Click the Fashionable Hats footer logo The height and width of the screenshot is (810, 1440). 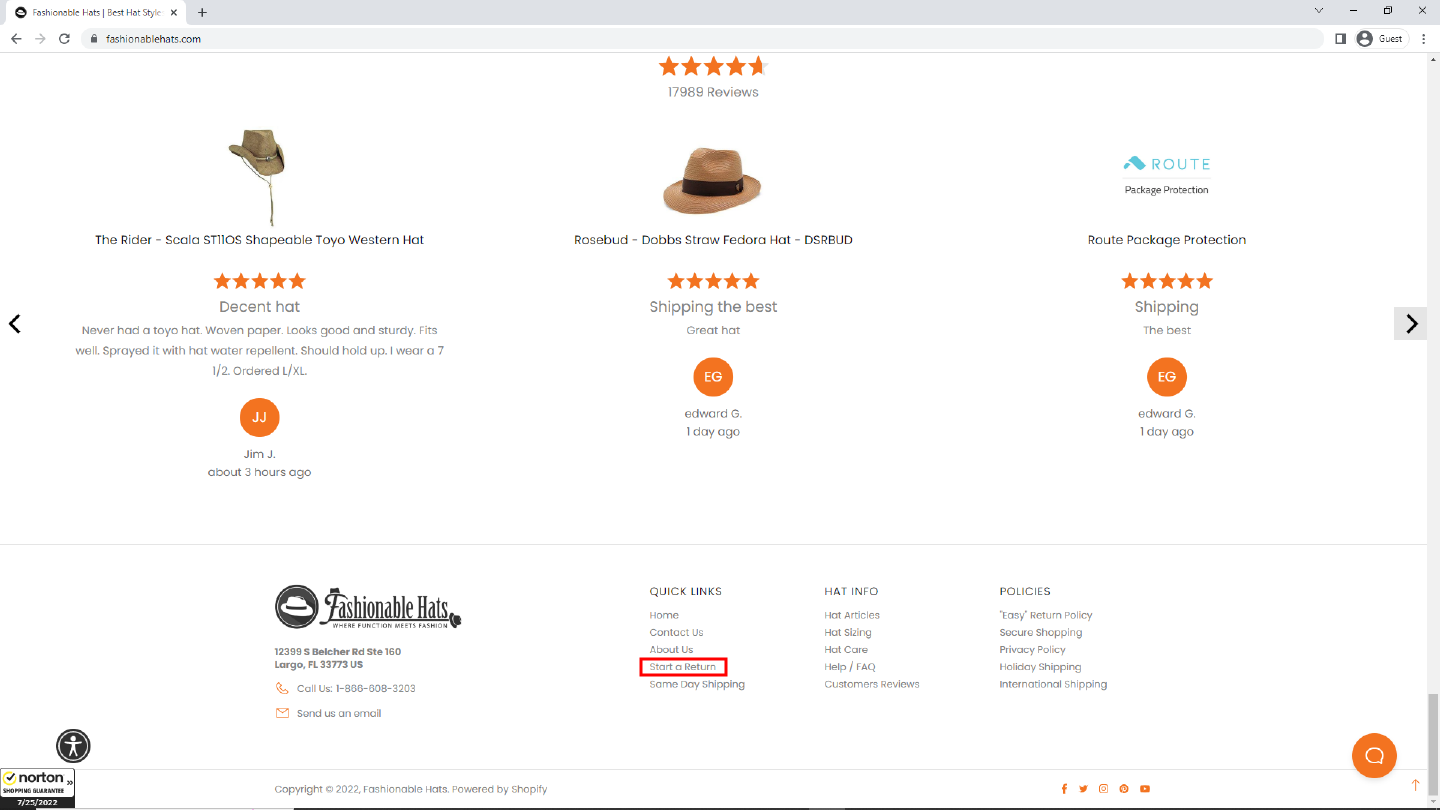[x=368, y=607]
